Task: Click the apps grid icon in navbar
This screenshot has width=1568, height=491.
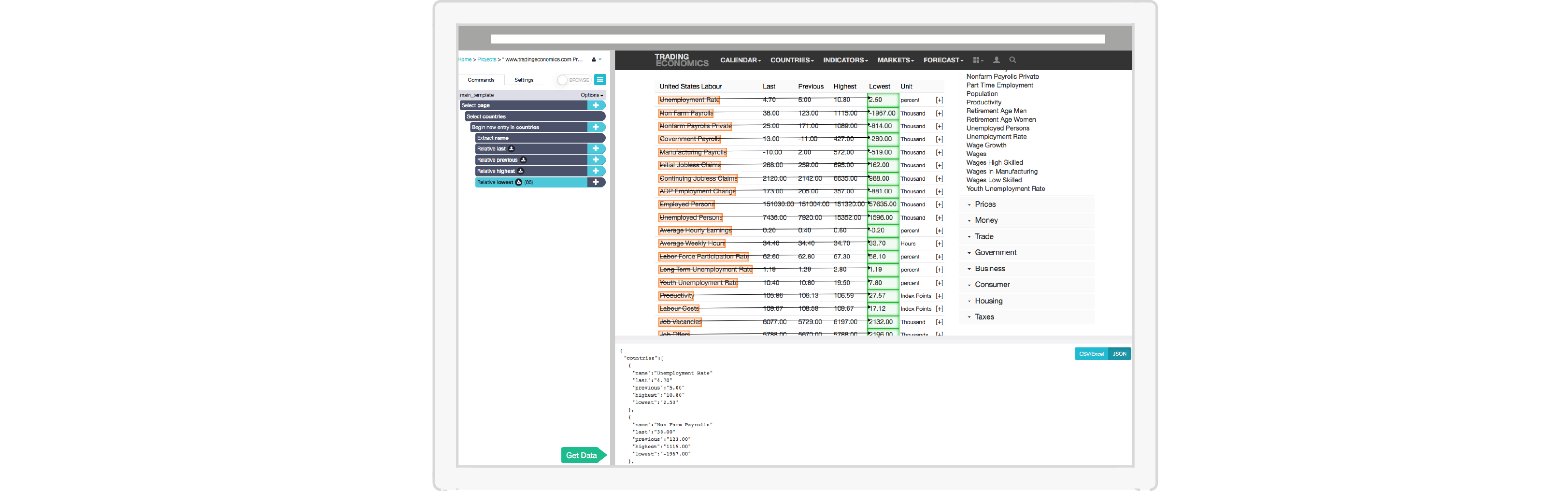Action: pos(977,60)
